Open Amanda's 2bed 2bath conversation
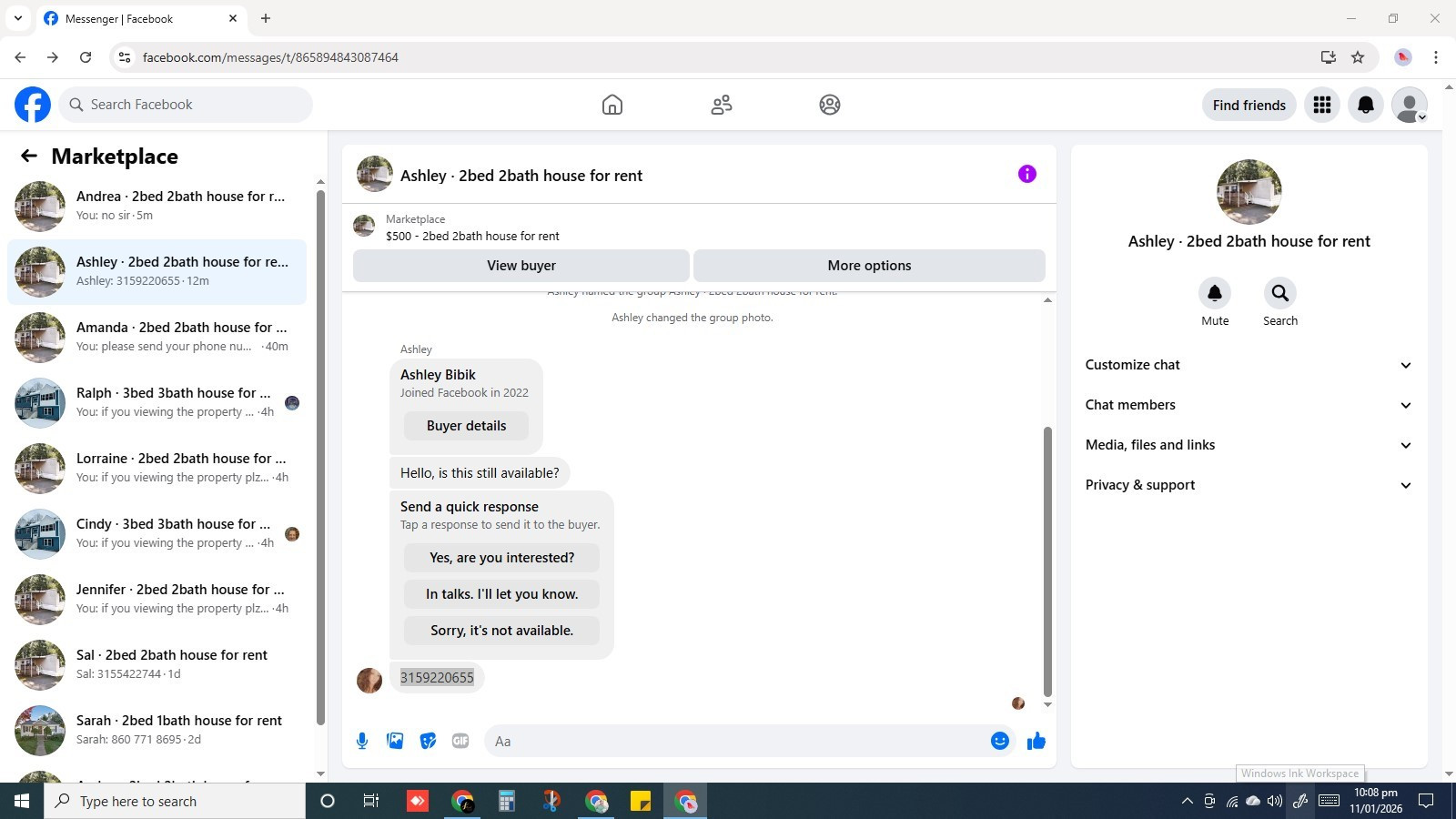 (x=157, y=338)
